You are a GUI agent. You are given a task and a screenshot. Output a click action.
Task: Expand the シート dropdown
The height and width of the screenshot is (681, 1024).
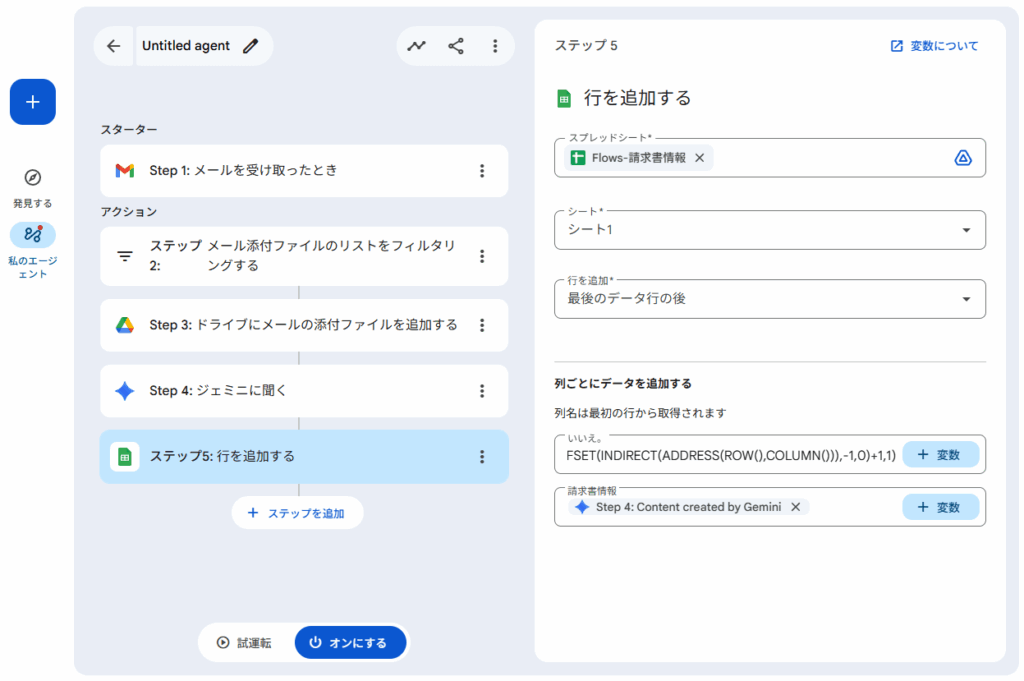click(965, 230)
